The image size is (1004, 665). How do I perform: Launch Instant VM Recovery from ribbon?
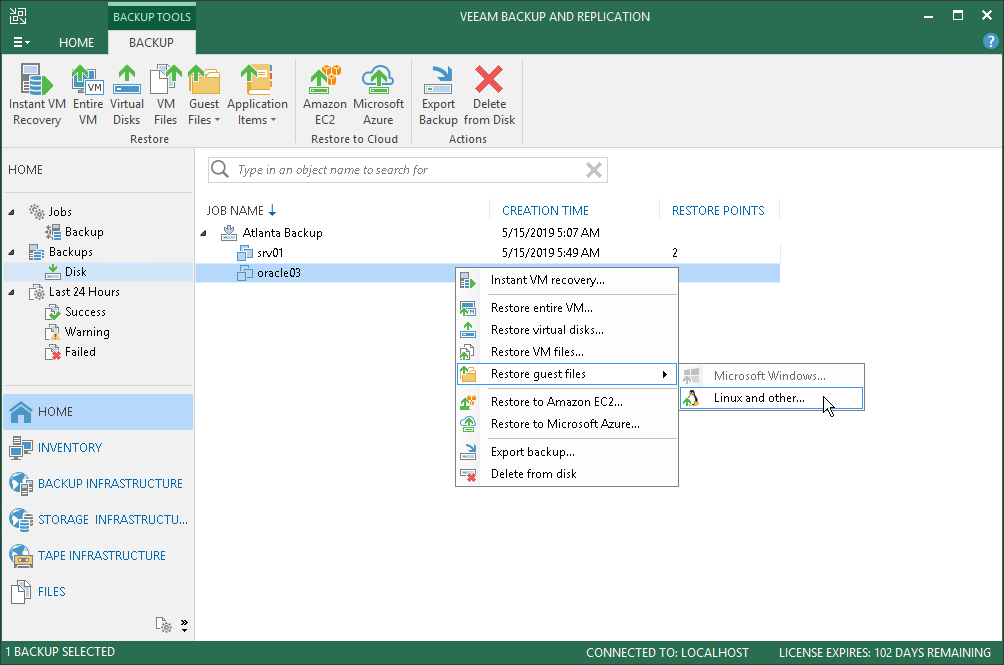(x=37, y=95)
